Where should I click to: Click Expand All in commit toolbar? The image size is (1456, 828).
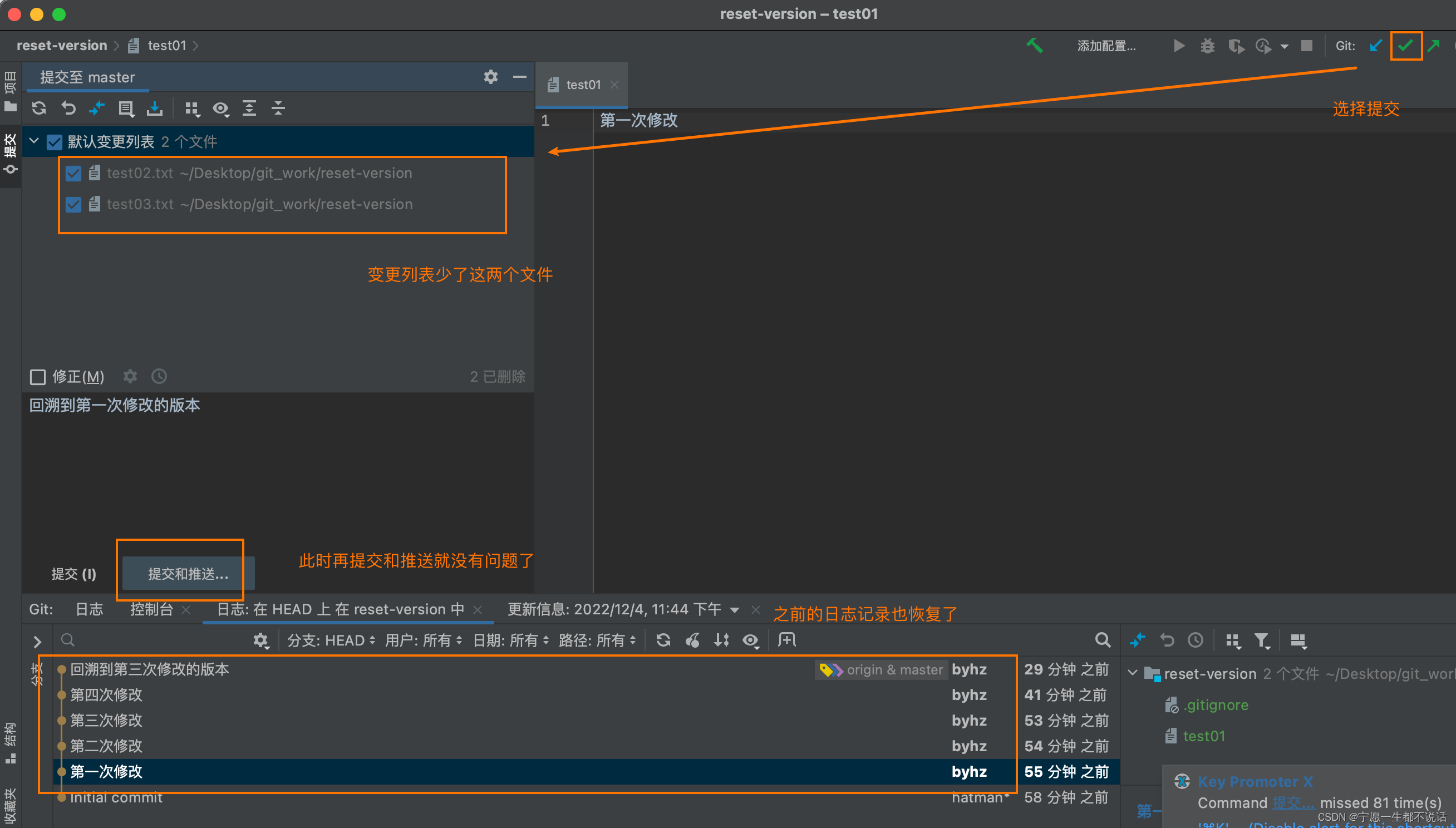tap(249, 107)
